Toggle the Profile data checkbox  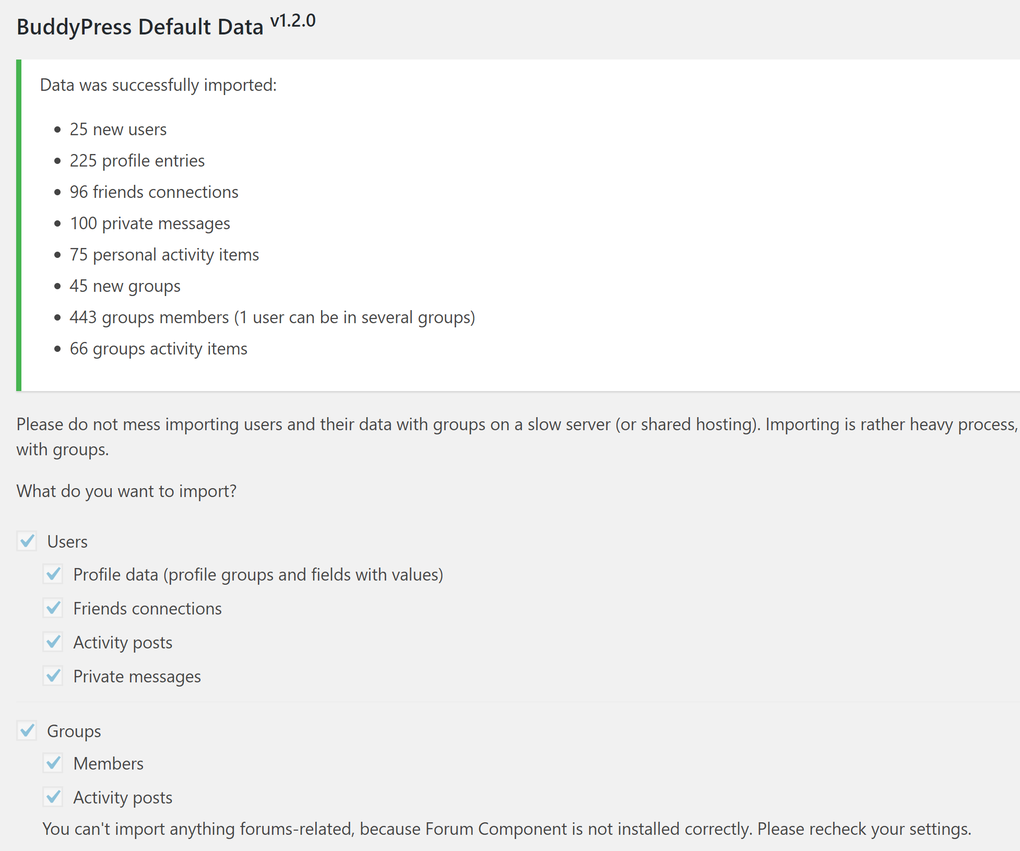click(x=54, y=575)
